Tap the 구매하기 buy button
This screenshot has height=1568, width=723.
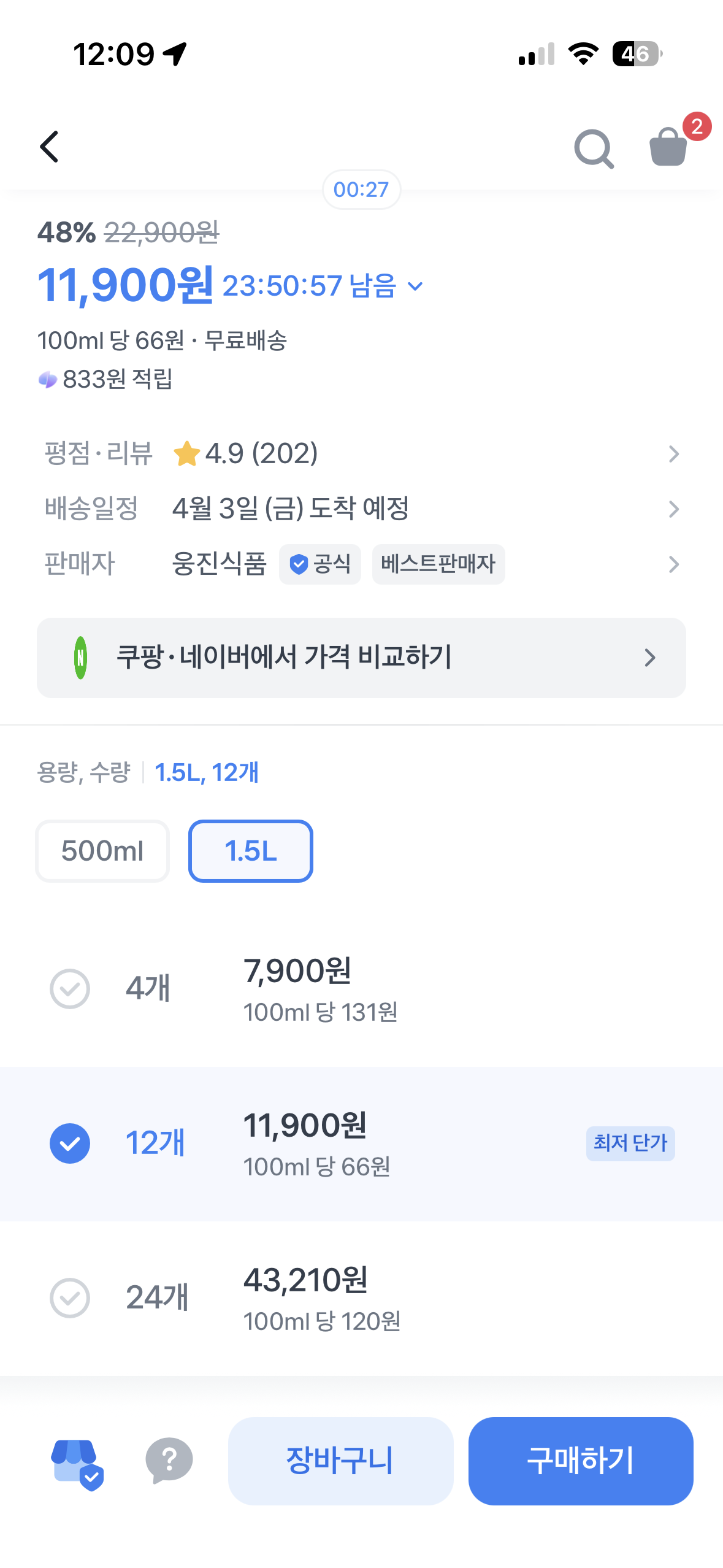pyautogui.click(x=581, y=1461)
